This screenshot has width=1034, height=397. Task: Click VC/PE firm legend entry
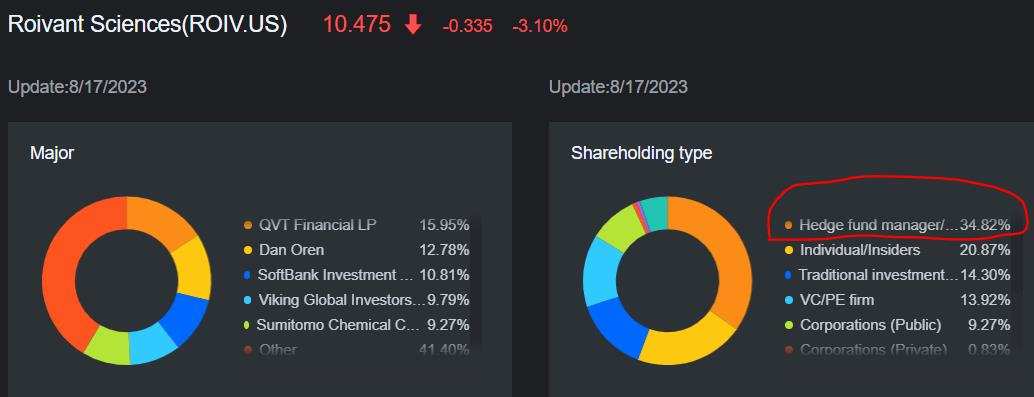[x=897, y=300]
